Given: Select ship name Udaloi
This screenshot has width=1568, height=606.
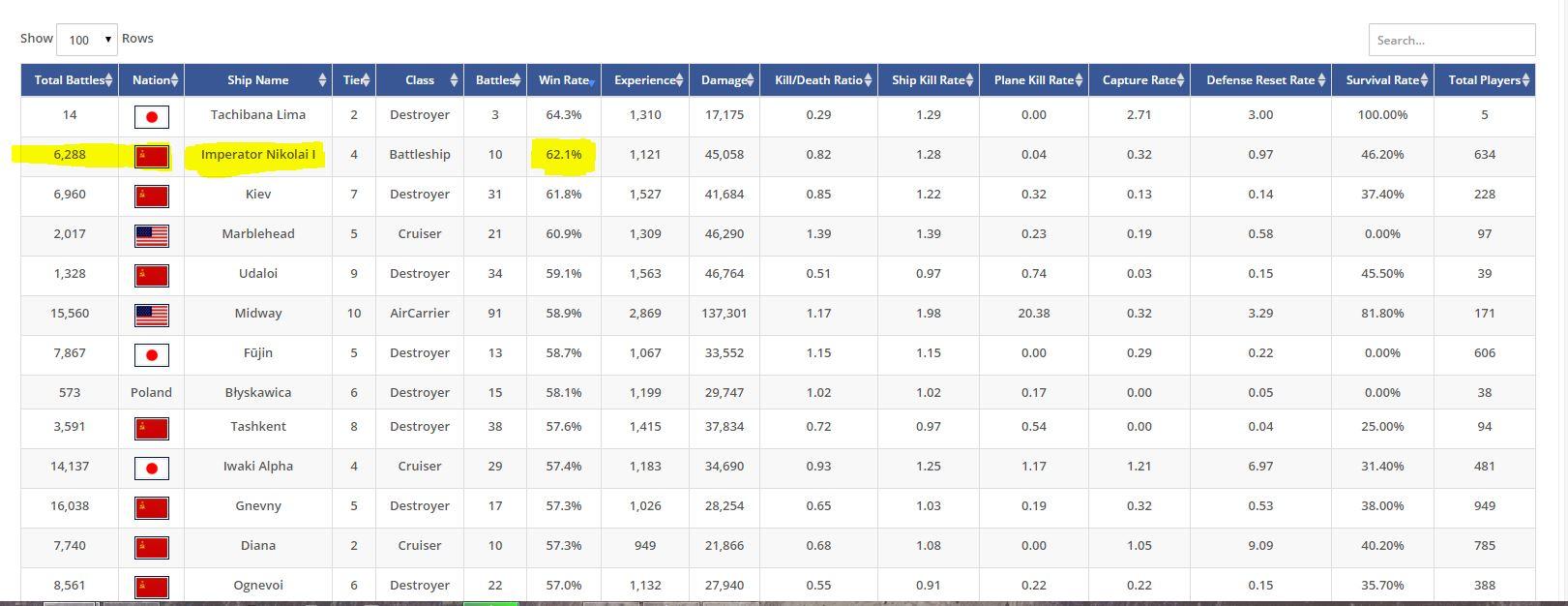Looking at the screenshot, I should pos(258,273).
